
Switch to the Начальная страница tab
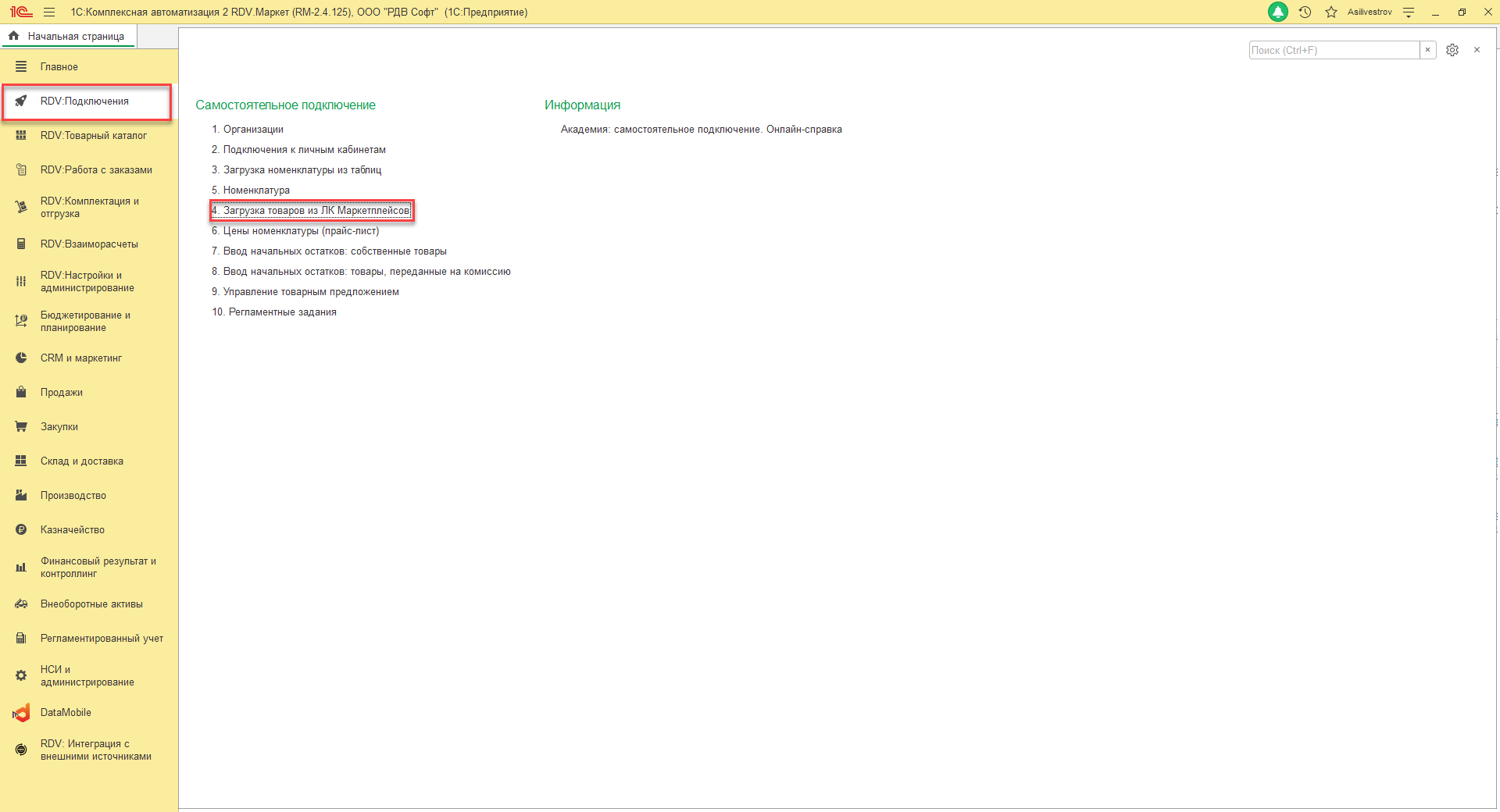click(x=68, y=36)
